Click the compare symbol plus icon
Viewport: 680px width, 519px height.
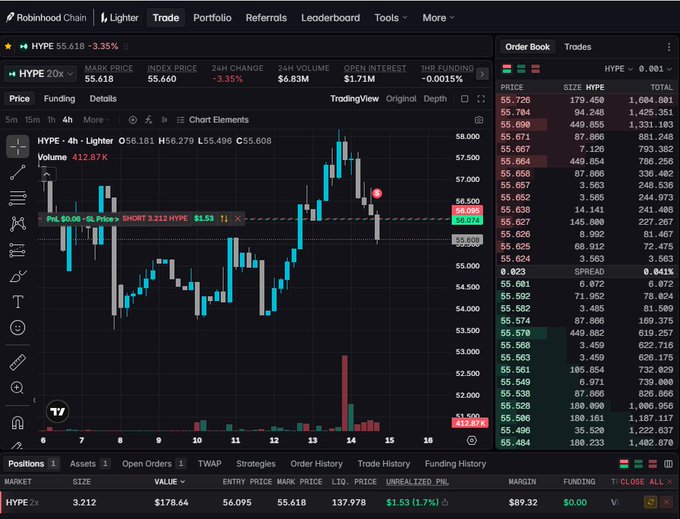[x=133, y=120]
